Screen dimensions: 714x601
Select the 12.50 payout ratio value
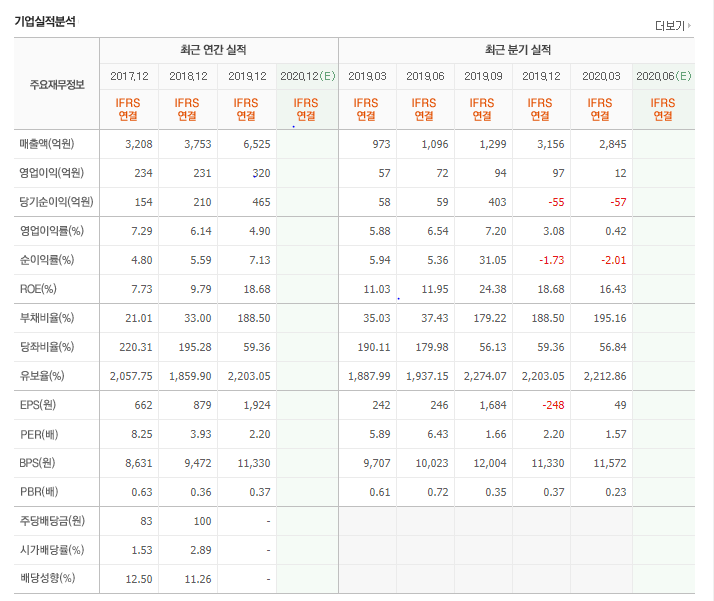[x=139, y=579]
